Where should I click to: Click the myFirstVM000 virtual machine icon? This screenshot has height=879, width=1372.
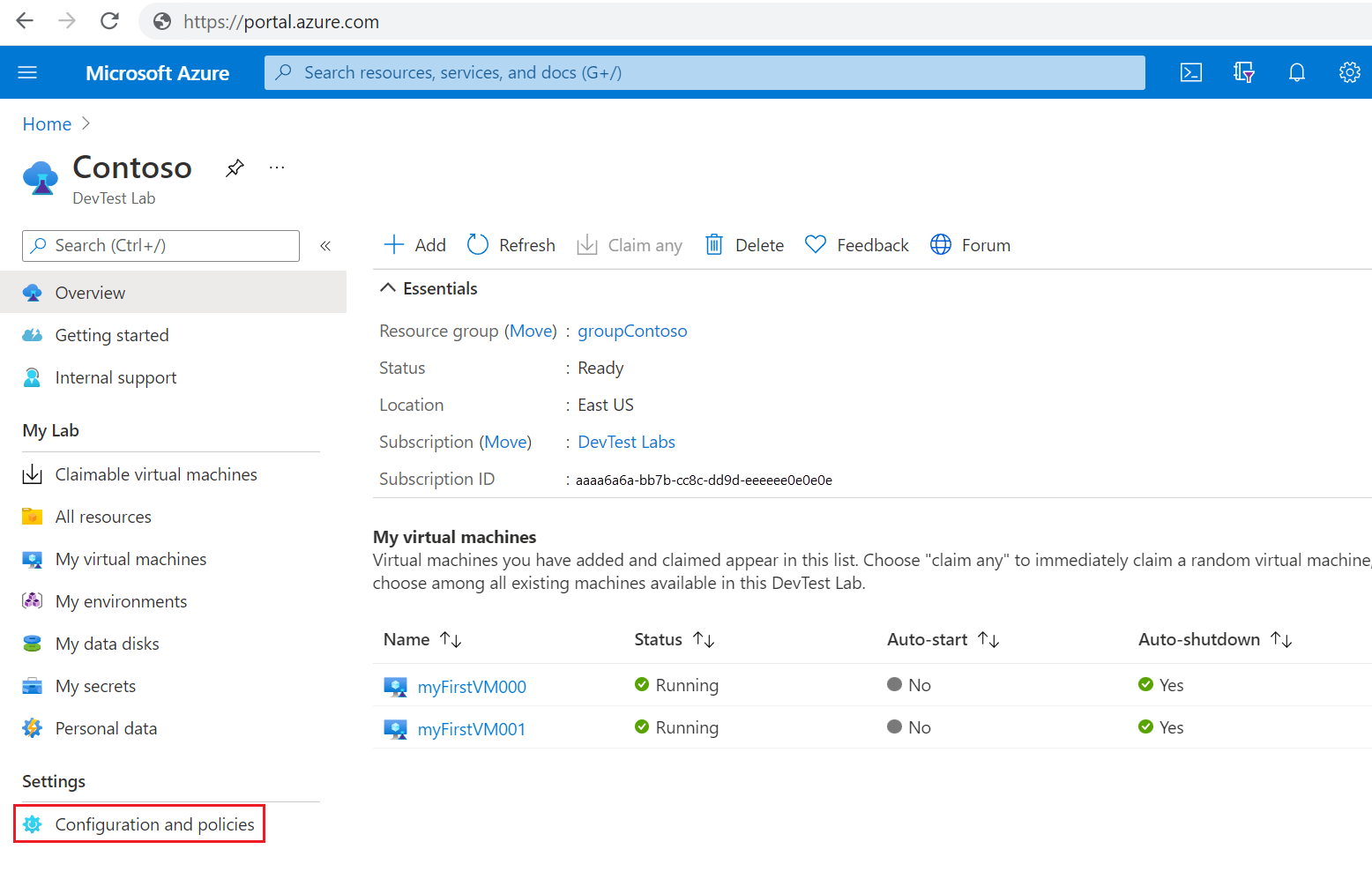pos(395,687)
